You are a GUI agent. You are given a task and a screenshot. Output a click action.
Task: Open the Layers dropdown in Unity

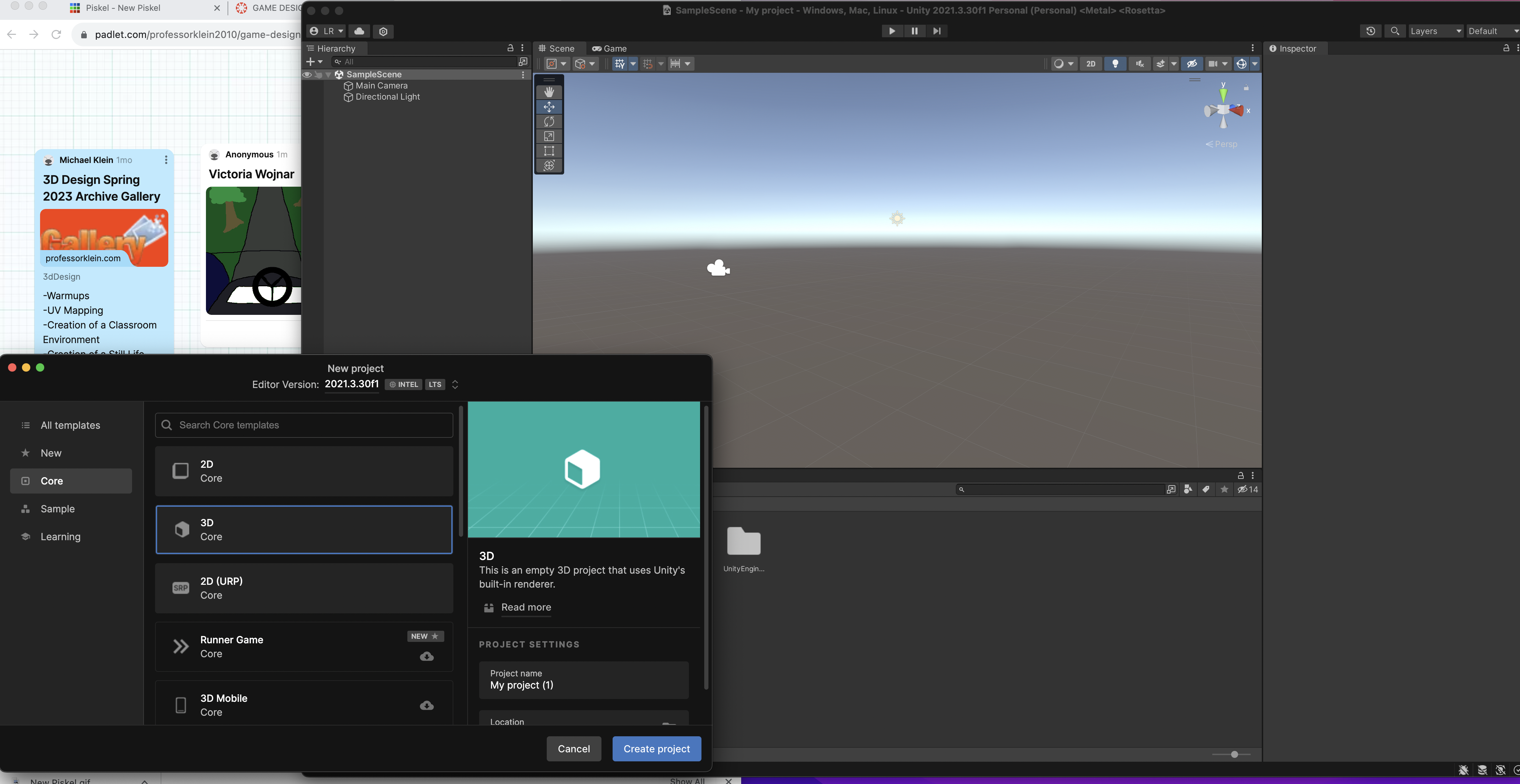click(1436, 31)
